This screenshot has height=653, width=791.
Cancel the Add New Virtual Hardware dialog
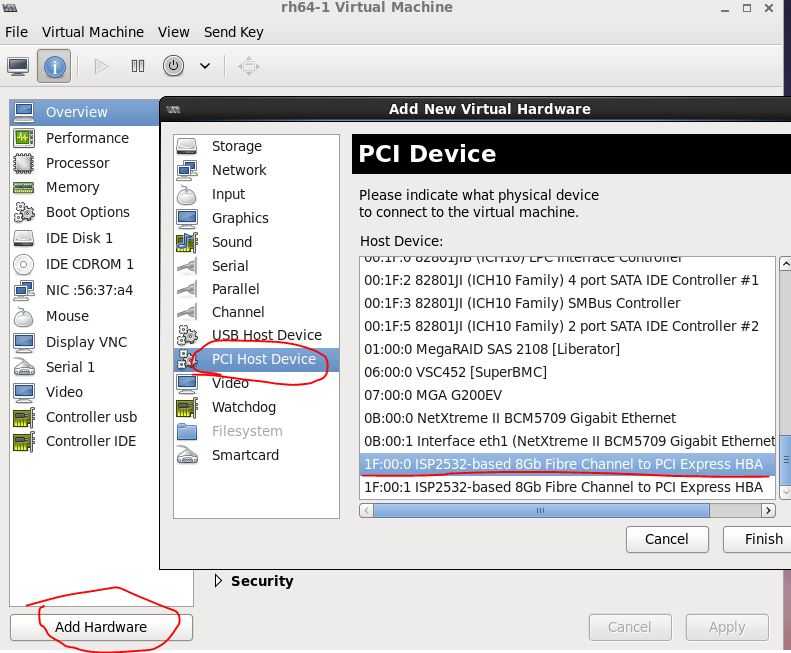pyautogui.click(x=667, y=539)
